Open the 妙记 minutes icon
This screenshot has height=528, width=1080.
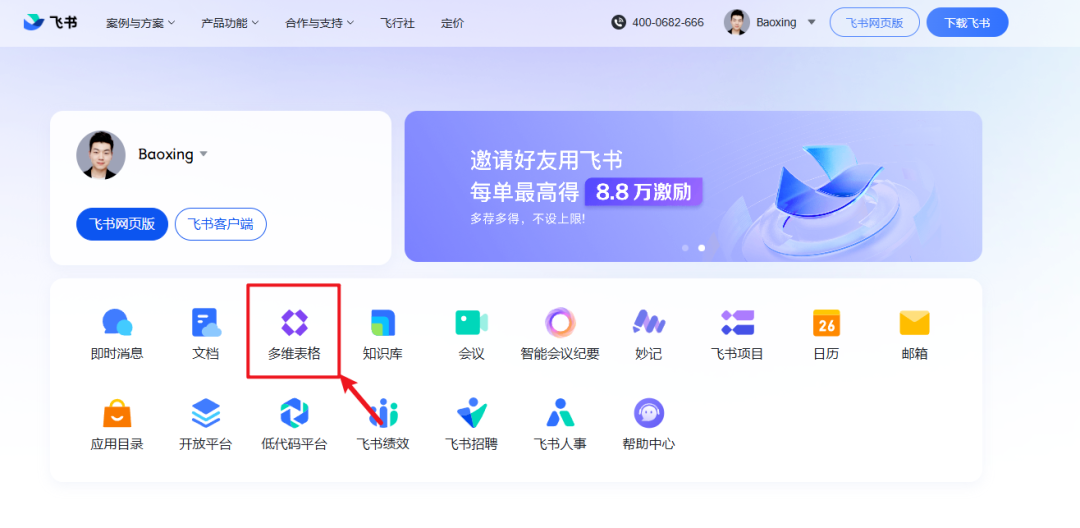(x=648, y=322)
